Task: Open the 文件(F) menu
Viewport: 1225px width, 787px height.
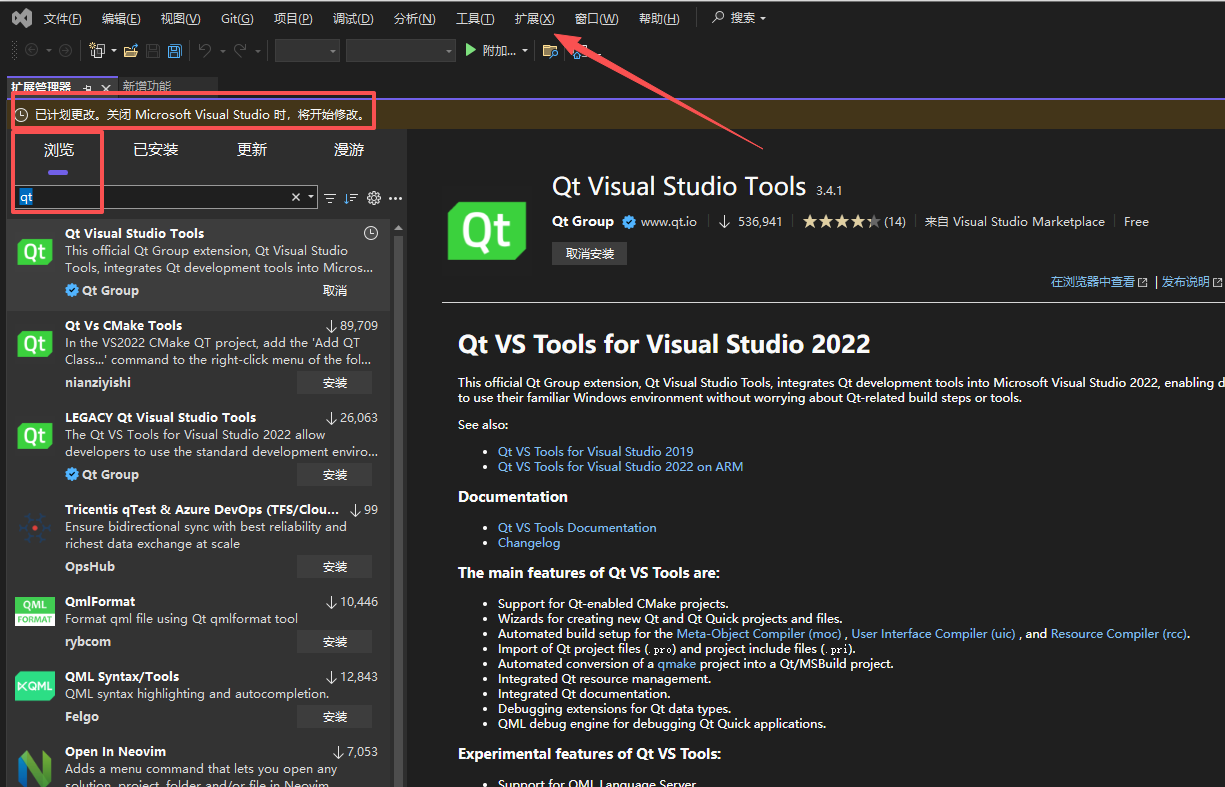Action: 63,19
